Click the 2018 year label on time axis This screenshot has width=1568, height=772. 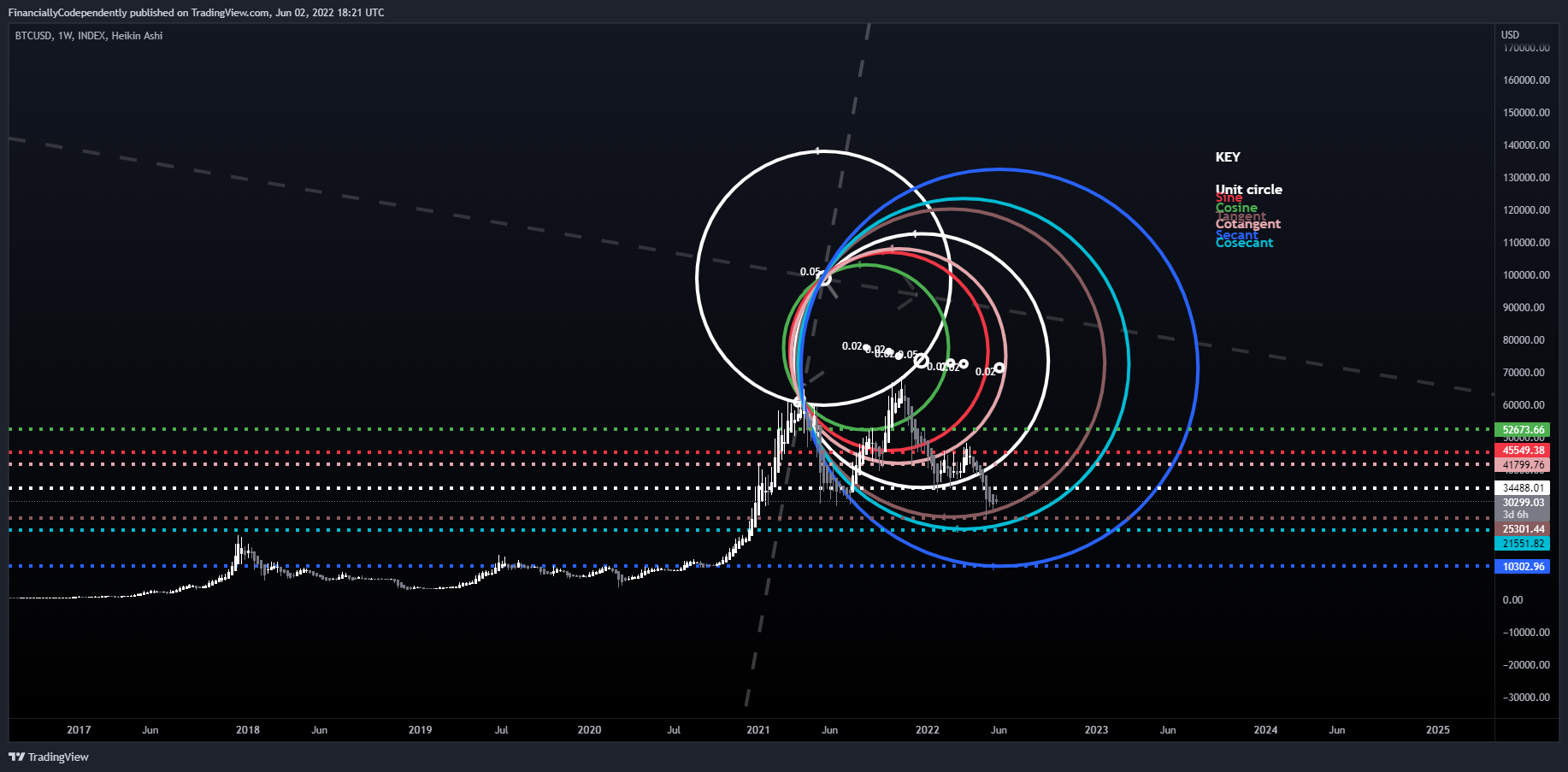click(x=248, y=730)
